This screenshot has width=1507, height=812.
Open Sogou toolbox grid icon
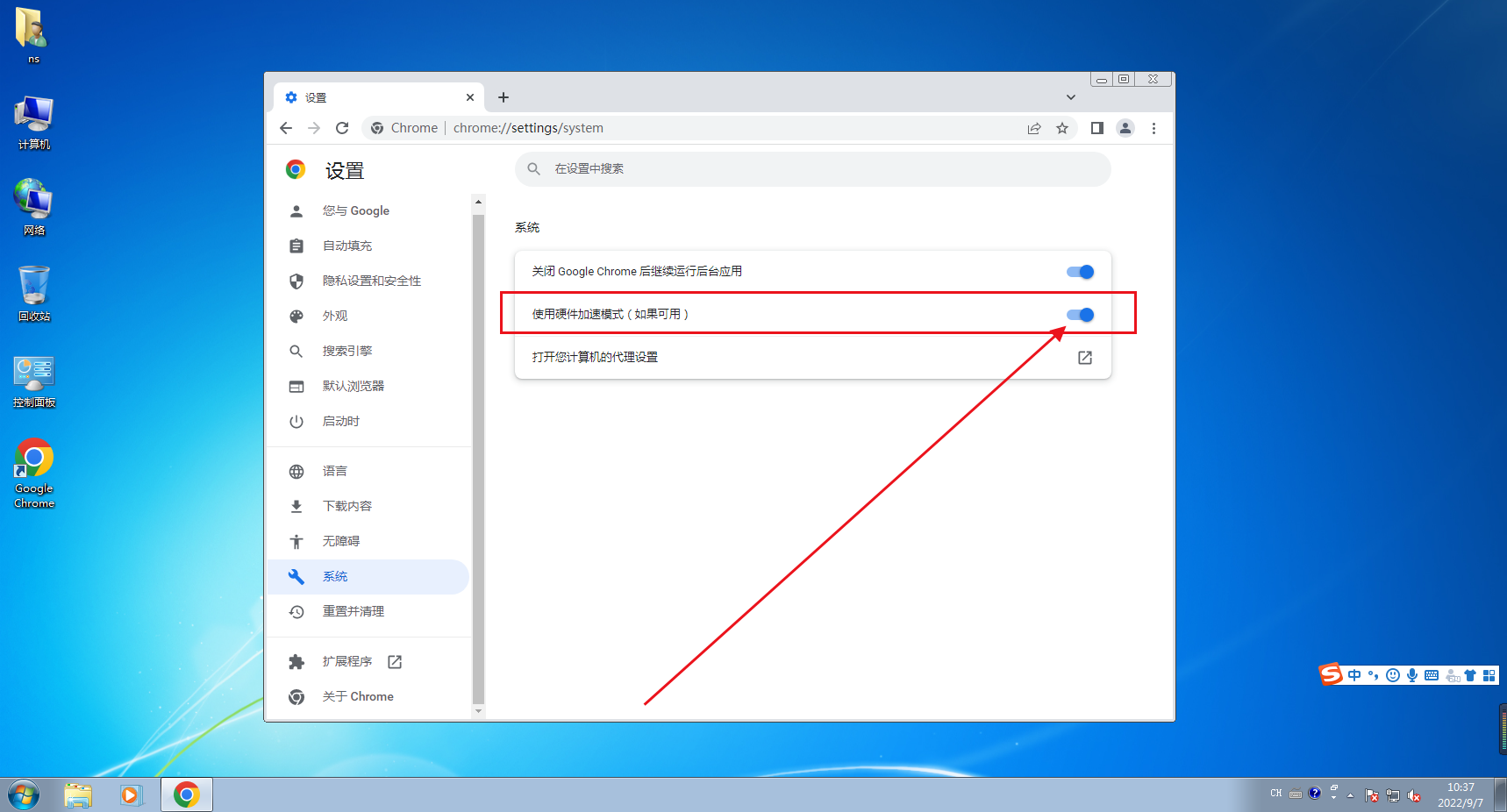(x=1489, y=675)
